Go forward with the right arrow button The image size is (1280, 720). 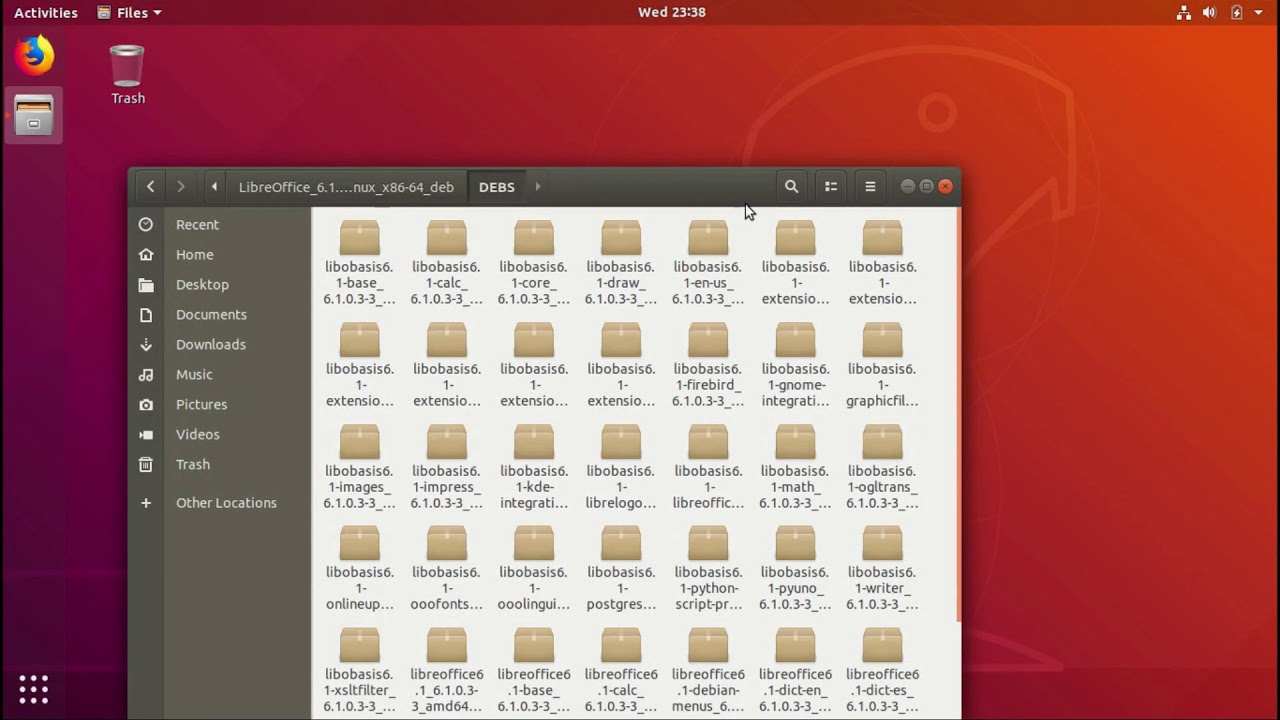pyautogui.click(x=180, y=187)
